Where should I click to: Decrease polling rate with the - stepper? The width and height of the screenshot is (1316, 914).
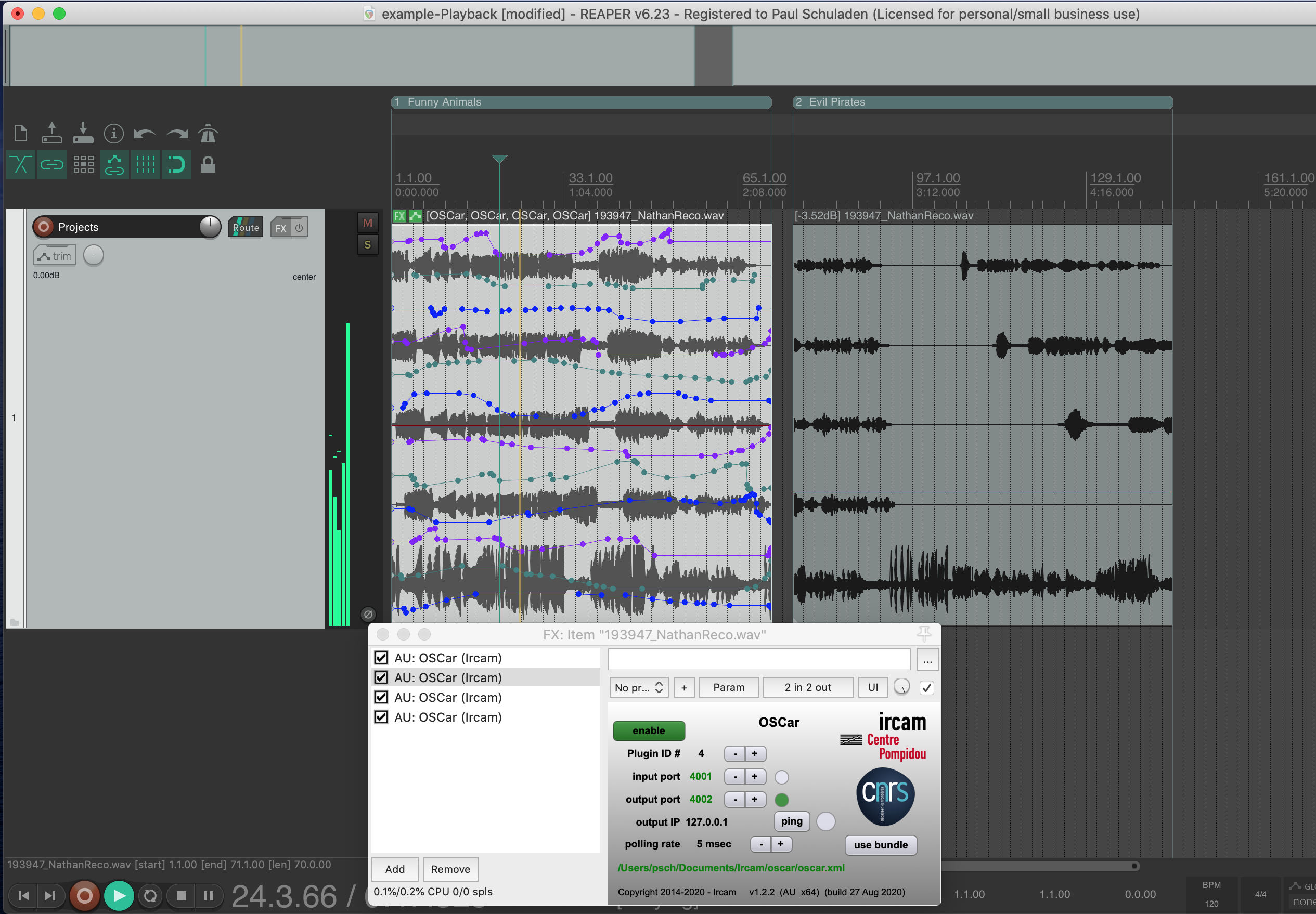coord(761,844)
